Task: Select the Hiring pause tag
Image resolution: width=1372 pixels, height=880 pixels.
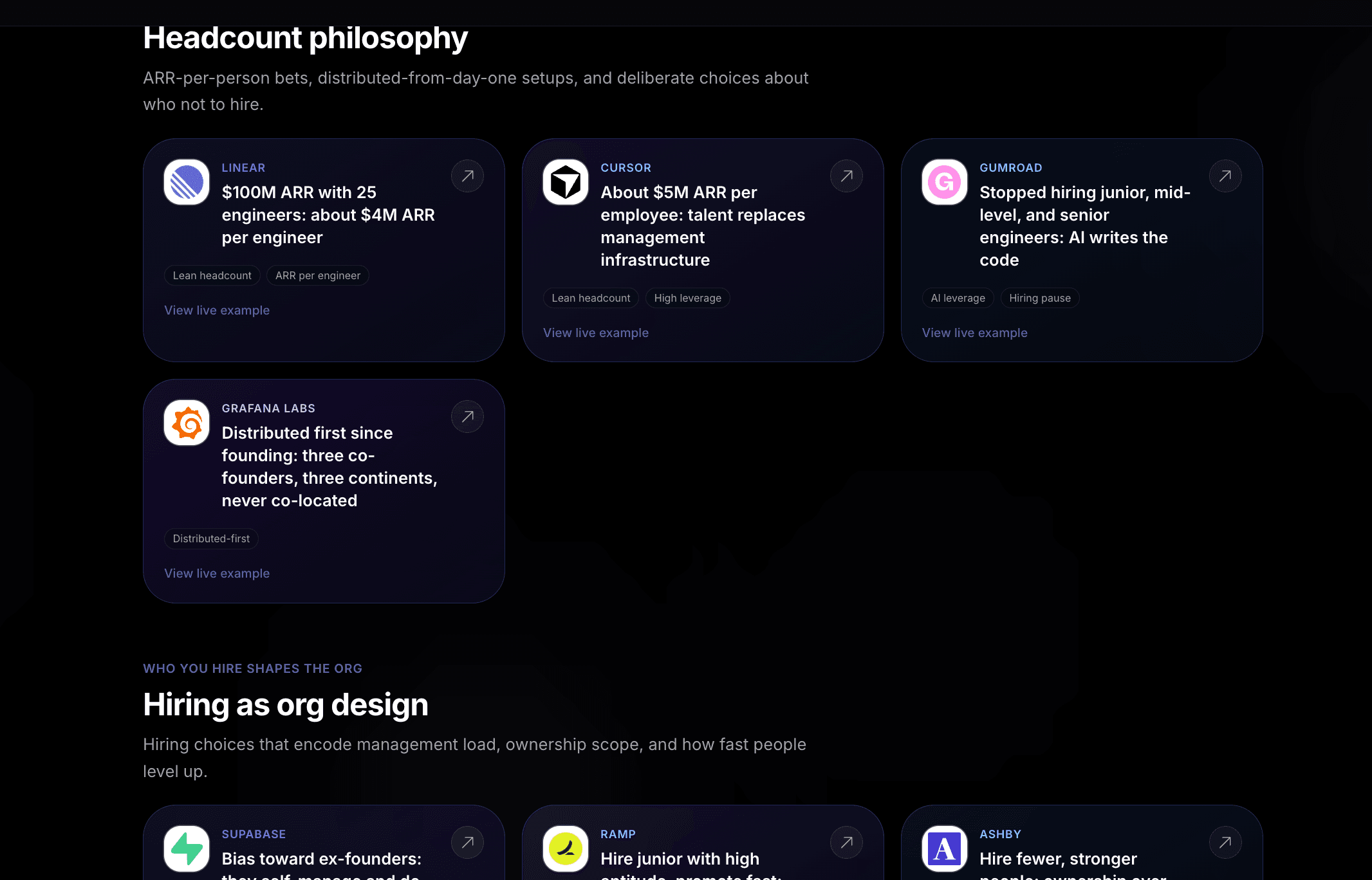Action: click(x=1040, y=298)
